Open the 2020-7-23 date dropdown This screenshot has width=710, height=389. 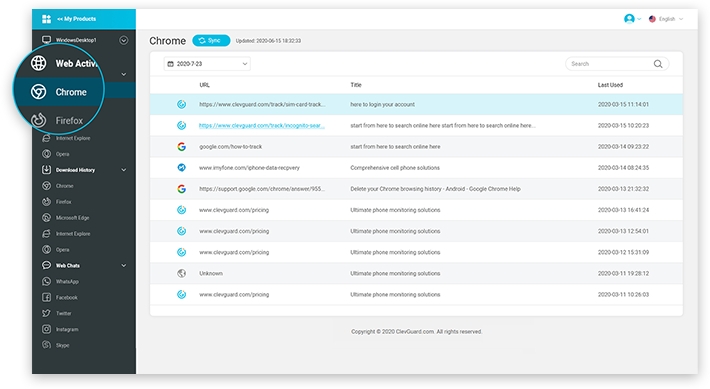point(207,64)
